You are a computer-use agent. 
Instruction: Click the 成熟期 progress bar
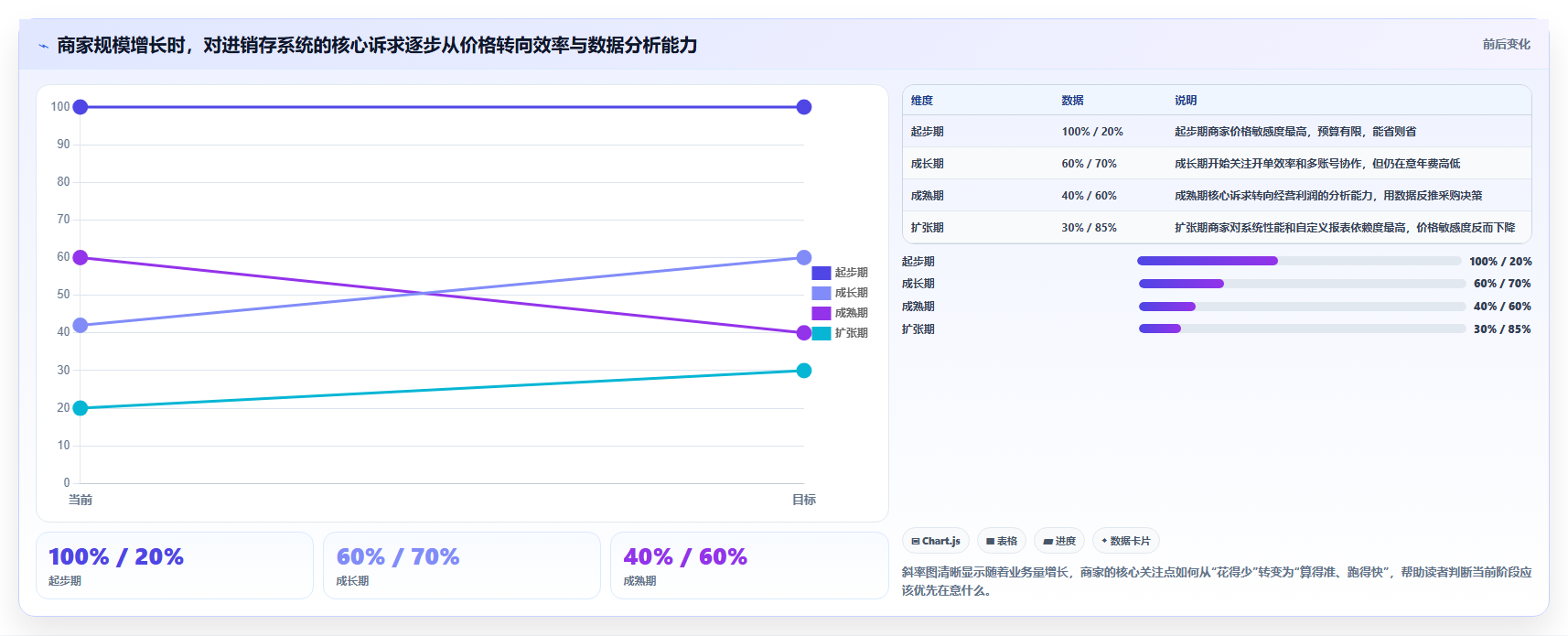point(1303,307)
